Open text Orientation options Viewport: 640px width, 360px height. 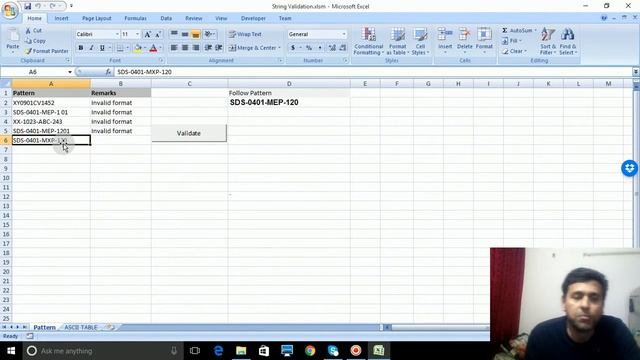pyautogui.click(x=210, y=34)
